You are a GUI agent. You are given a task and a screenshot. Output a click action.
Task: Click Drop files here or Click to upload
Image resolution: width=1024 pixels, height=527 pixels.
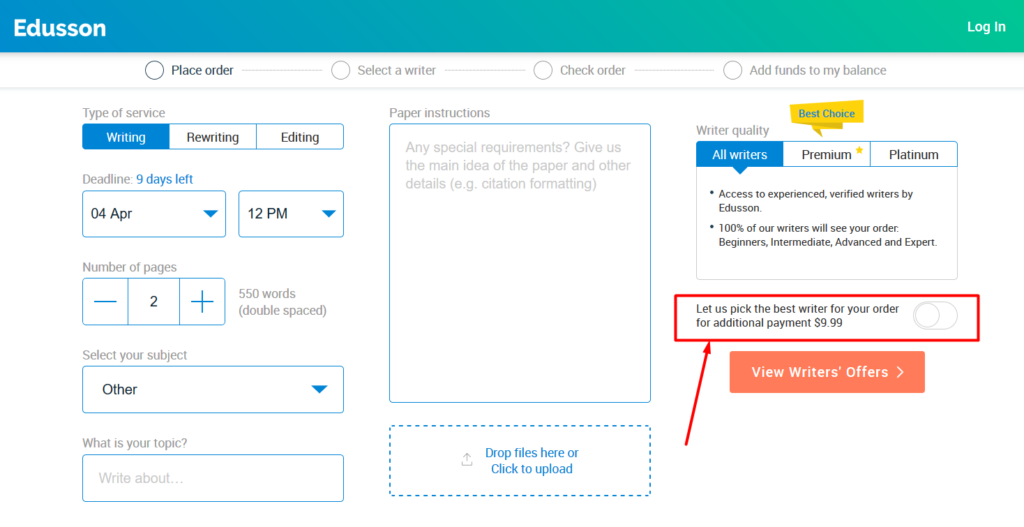(520, 460)
